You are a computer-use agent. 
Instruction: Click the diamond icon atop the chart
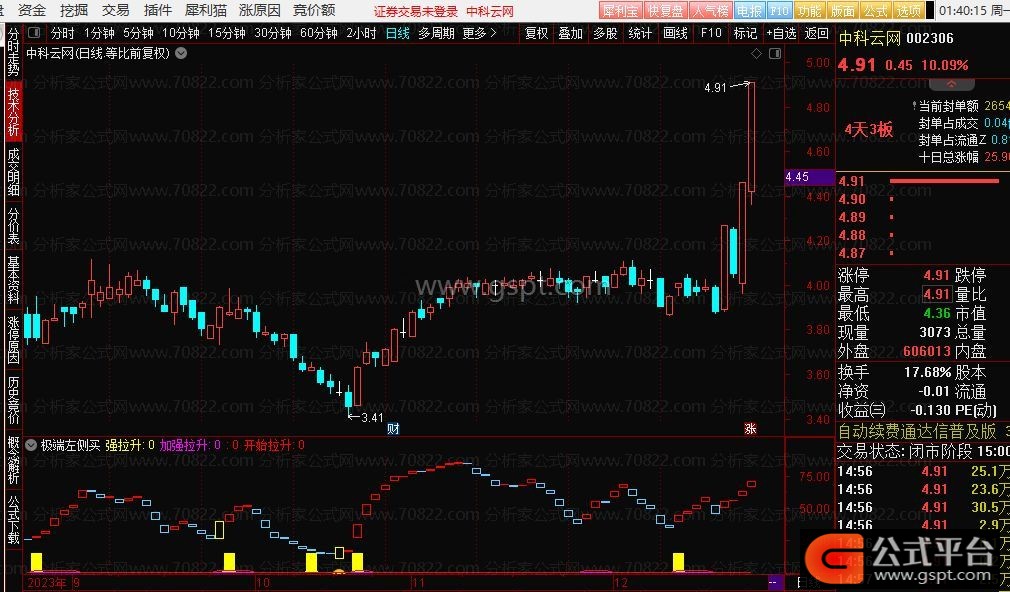pos(757,53)
